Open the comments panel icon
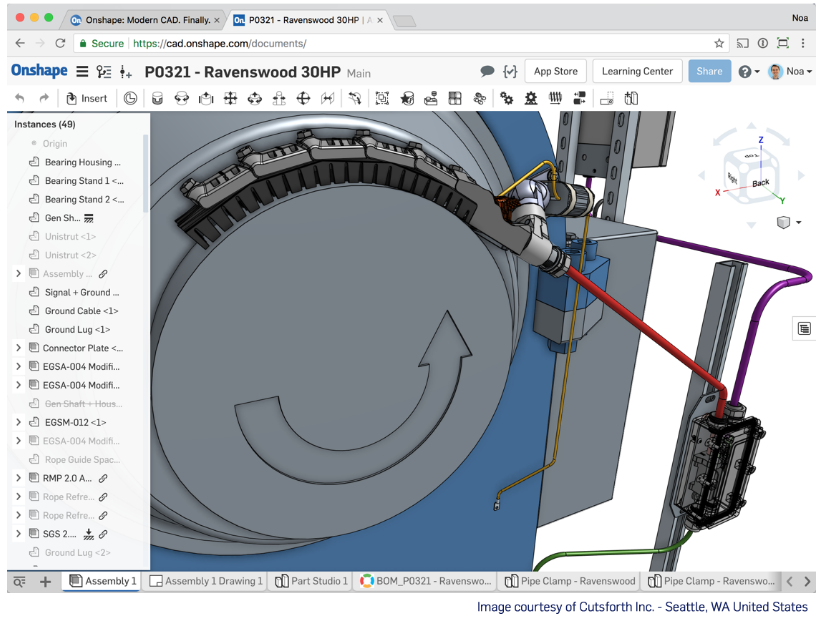 pos(488,70)
